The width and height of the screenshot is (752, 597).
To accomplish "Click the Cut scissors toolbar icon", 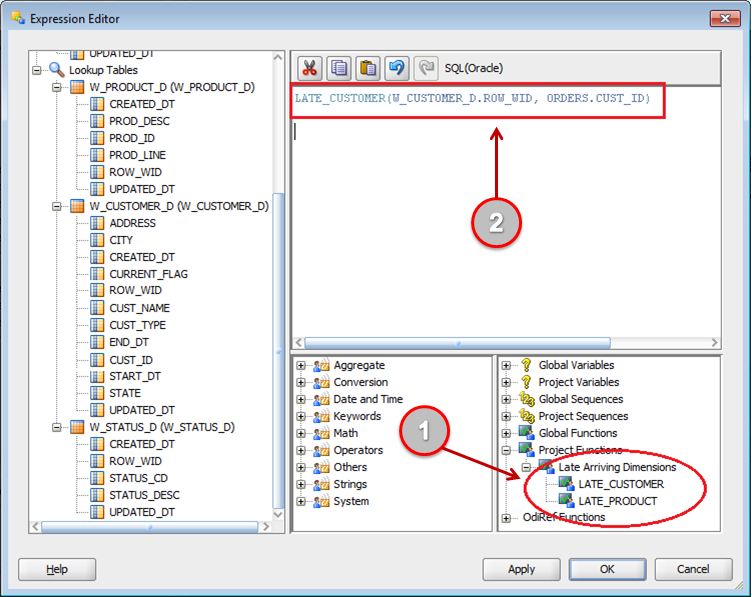I will 309,68.
